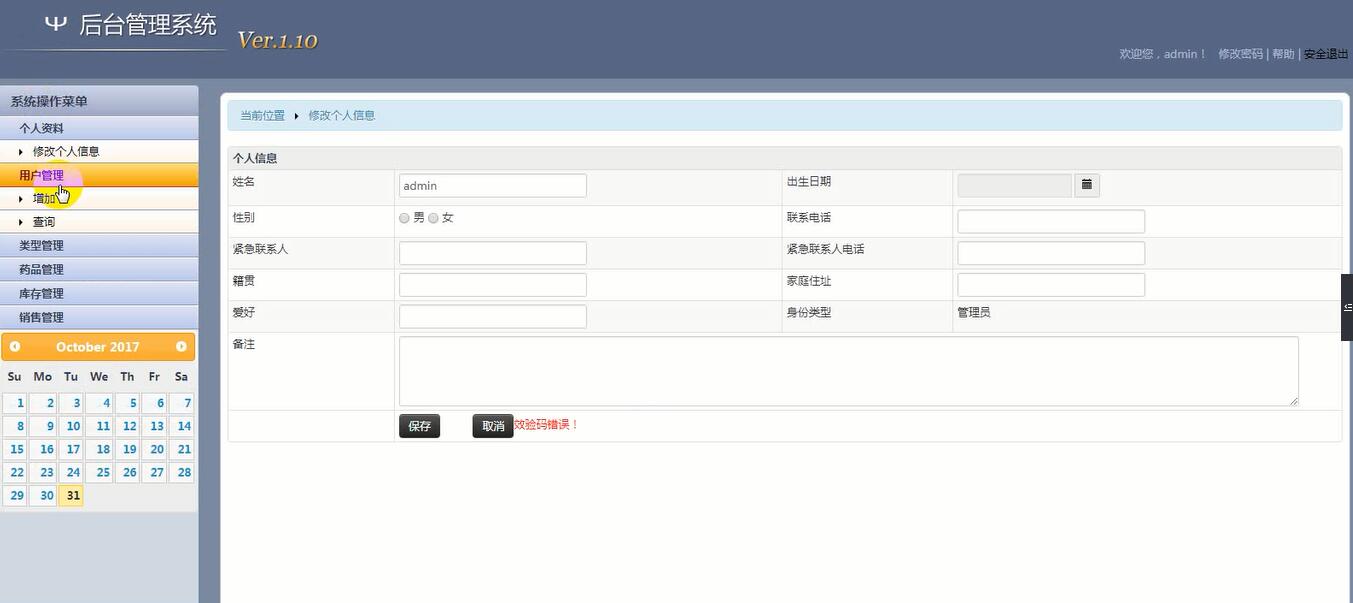Click the 紧急联系人电话 input field
The image size is (1353, 603).
[x=1051, y=253]
